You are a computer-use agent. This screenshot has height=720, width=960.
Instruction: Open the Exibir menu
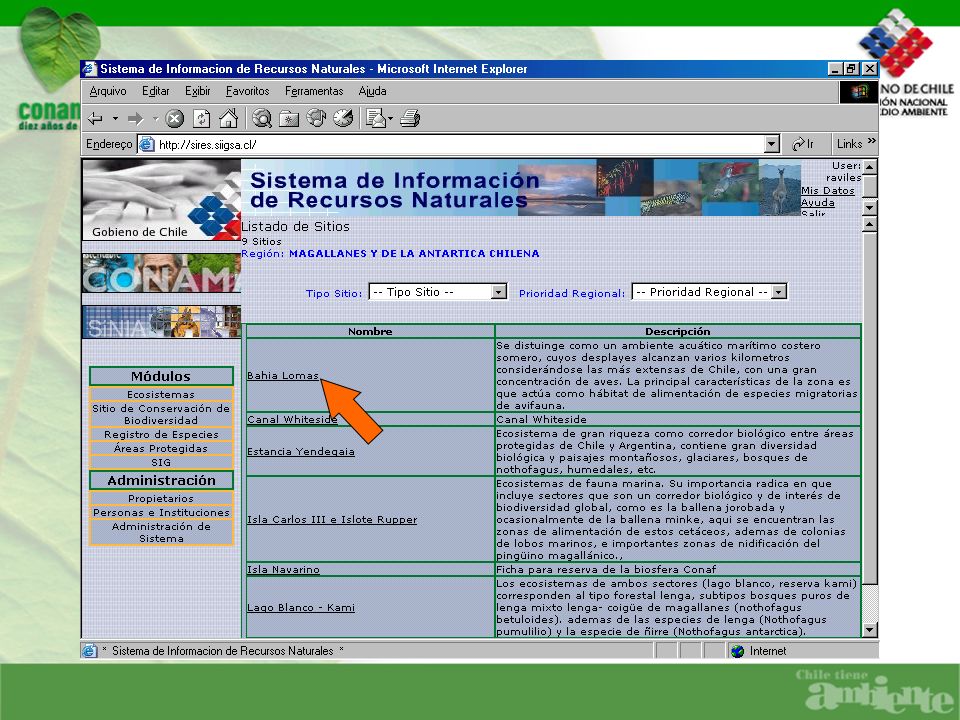[198, 91]
